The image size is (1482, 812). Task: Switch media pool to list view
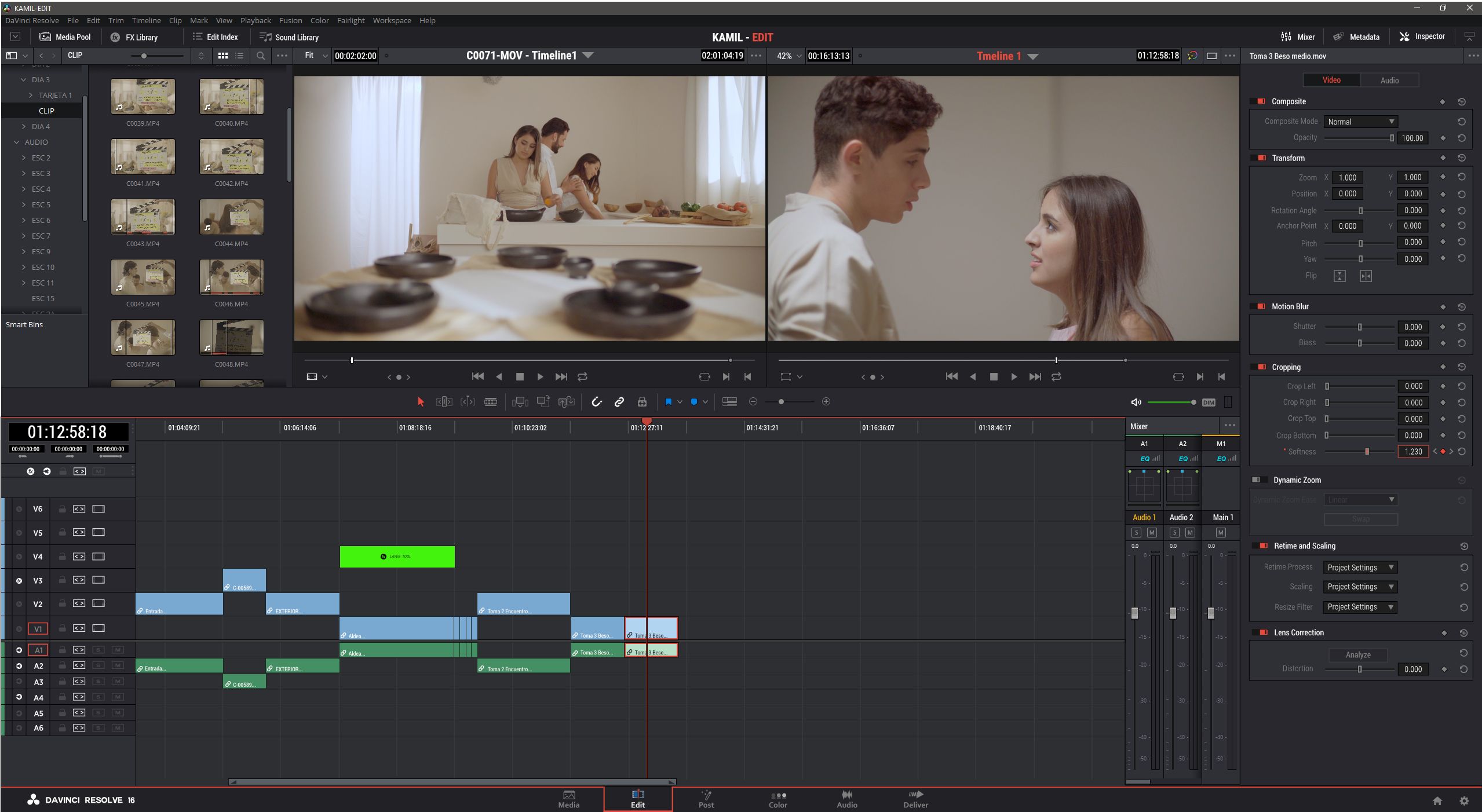tap(239, 56)
